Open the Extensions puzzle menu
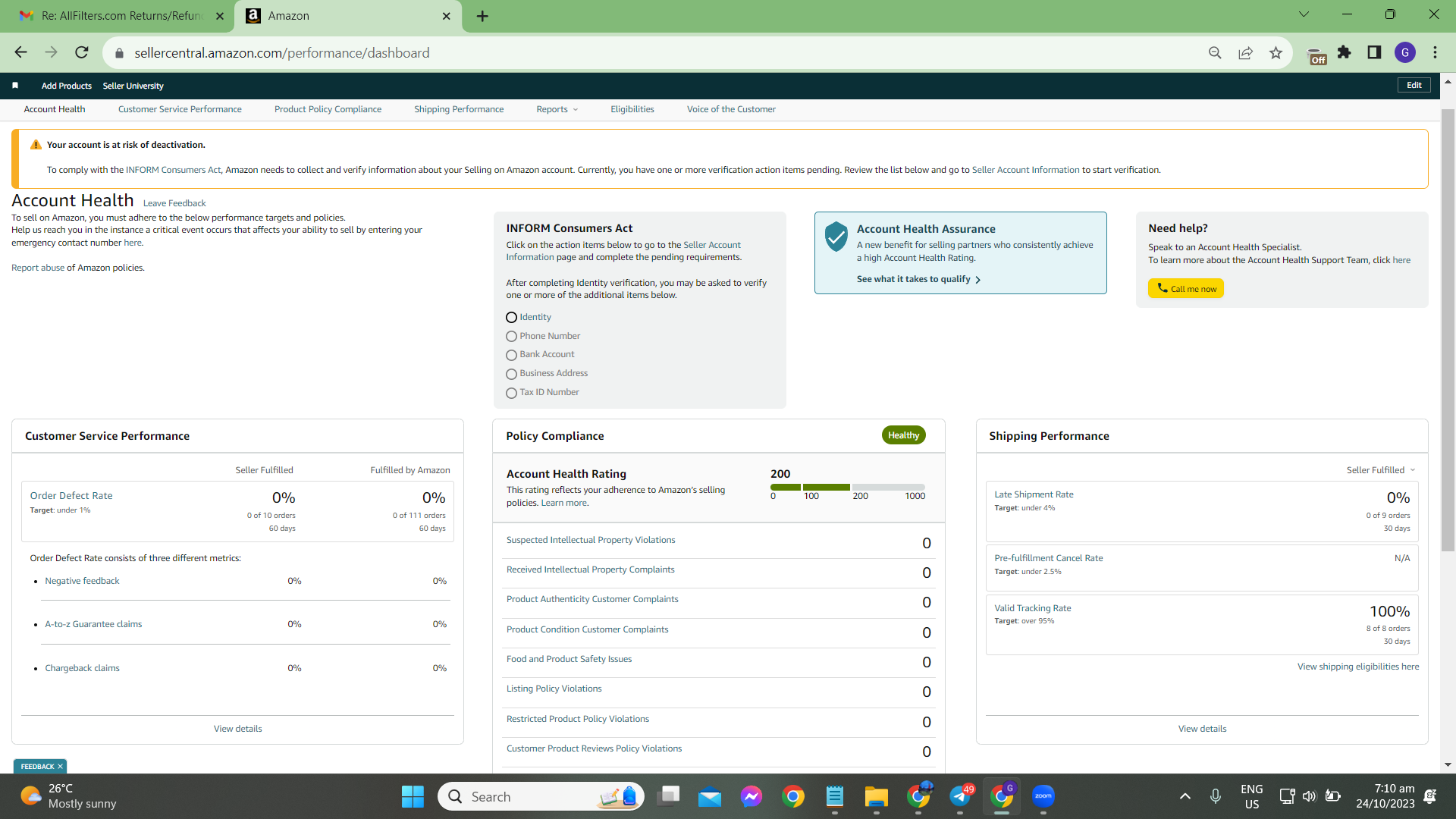The height and width of the screenshot is (819, 1456). (x=1344, y=52)
